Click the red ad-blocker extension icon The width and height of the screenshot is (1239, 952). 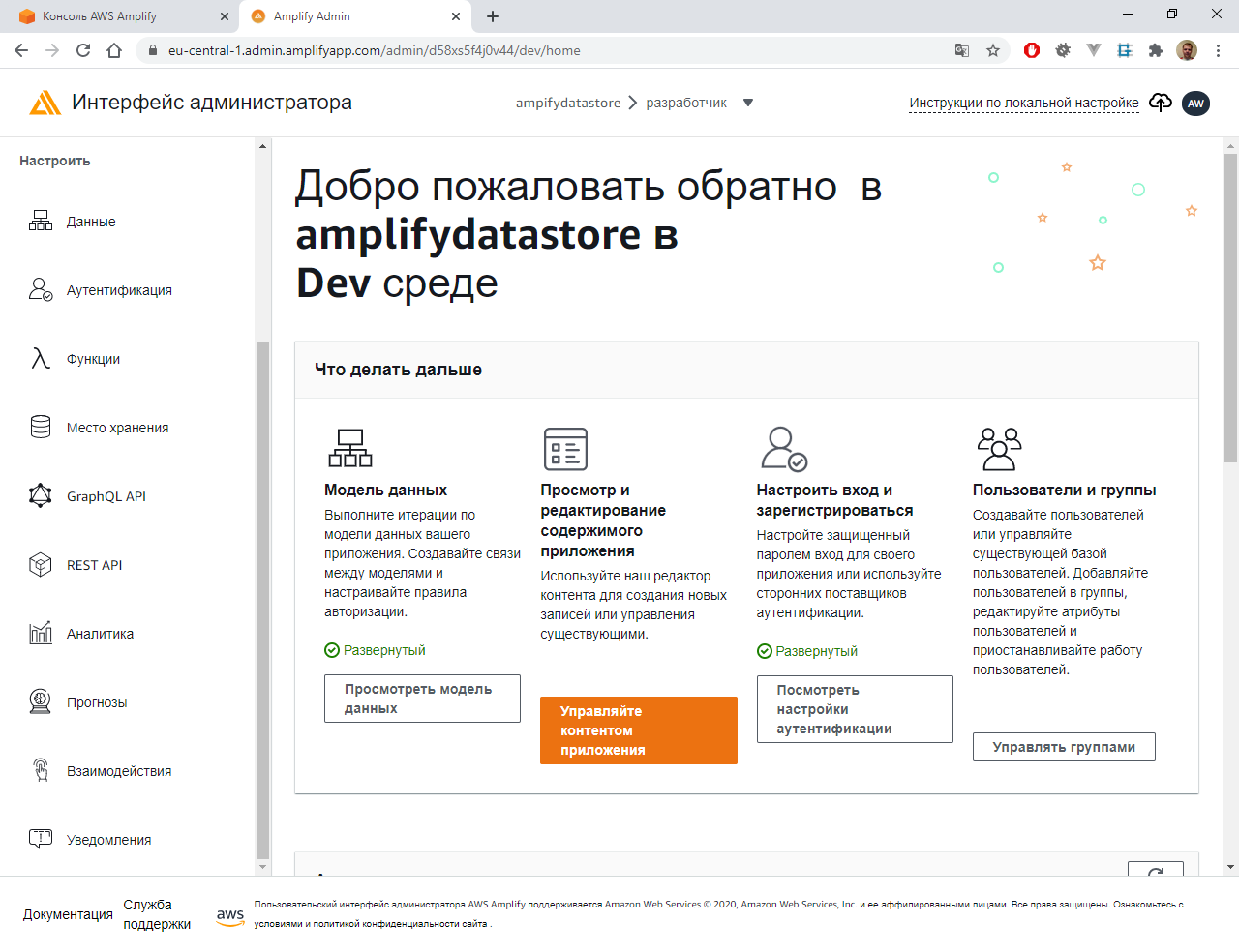[x=1032, y=50]
